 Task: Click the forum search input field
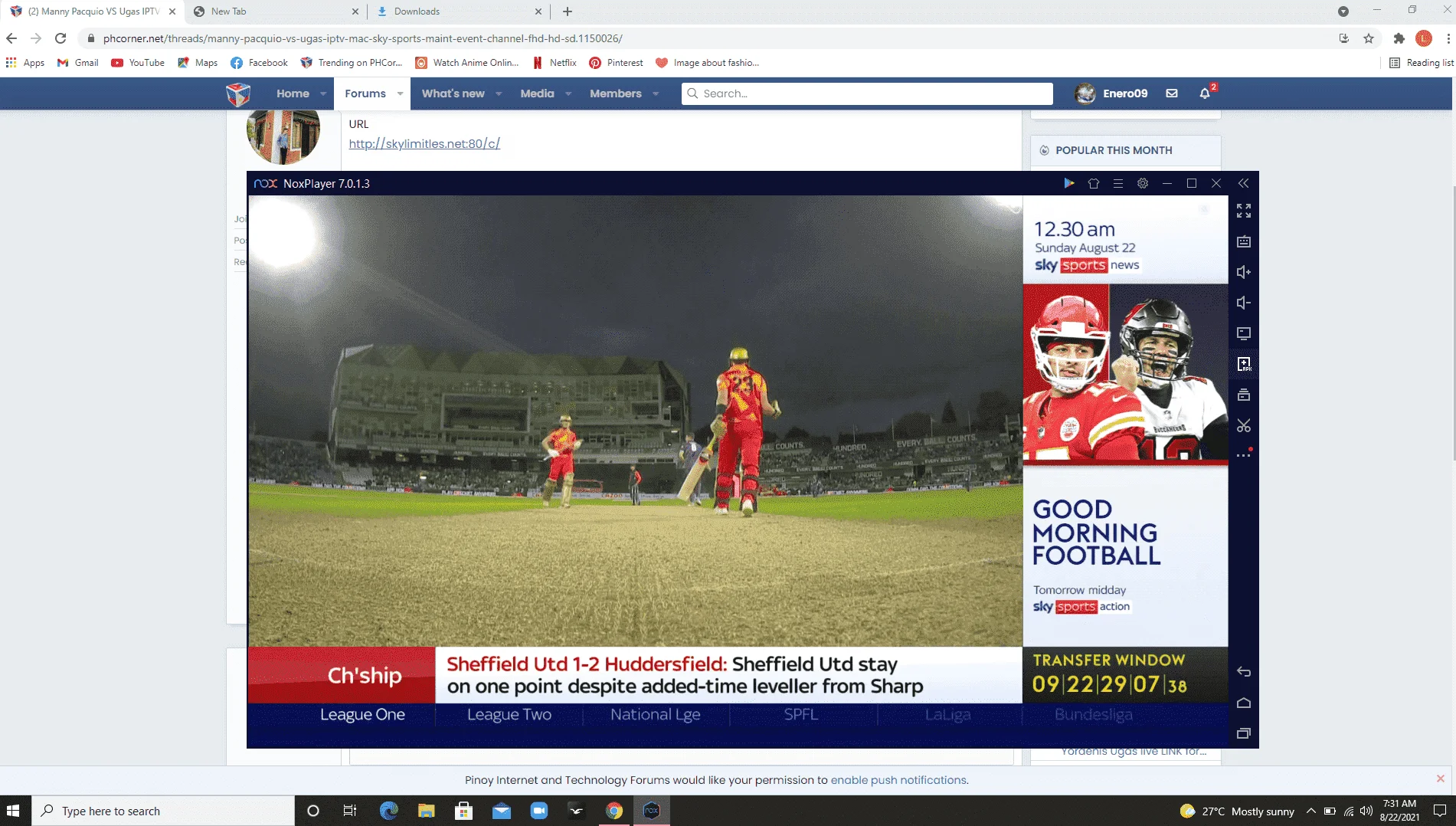pos(867,93)
